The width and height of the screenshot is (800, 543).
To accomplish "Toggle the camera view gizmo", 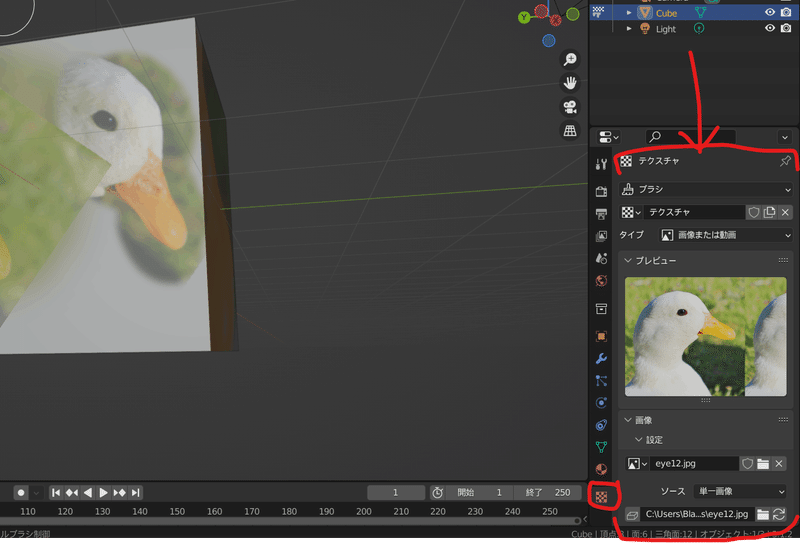I will [x=570, y=107].
